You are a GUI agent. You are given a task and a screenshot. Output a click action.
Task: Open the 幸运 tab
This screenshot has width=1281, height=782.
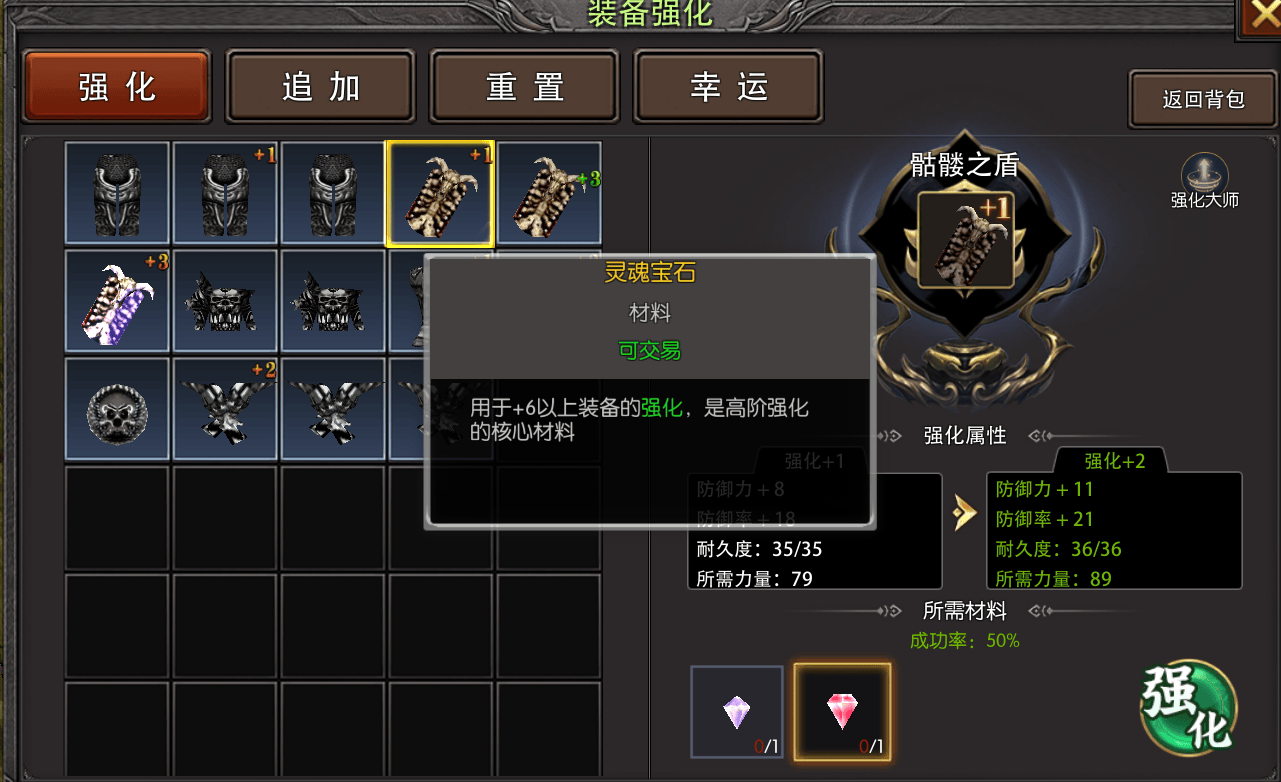pos(728,87)
